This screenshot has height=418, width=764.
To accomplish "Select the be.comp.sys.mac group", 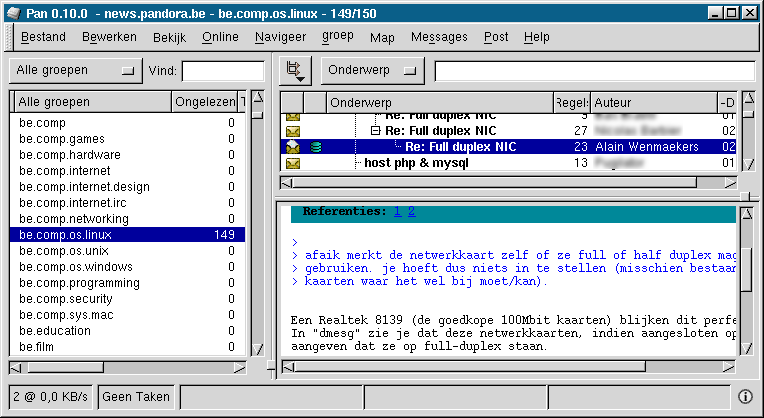I will pos(127,315).
